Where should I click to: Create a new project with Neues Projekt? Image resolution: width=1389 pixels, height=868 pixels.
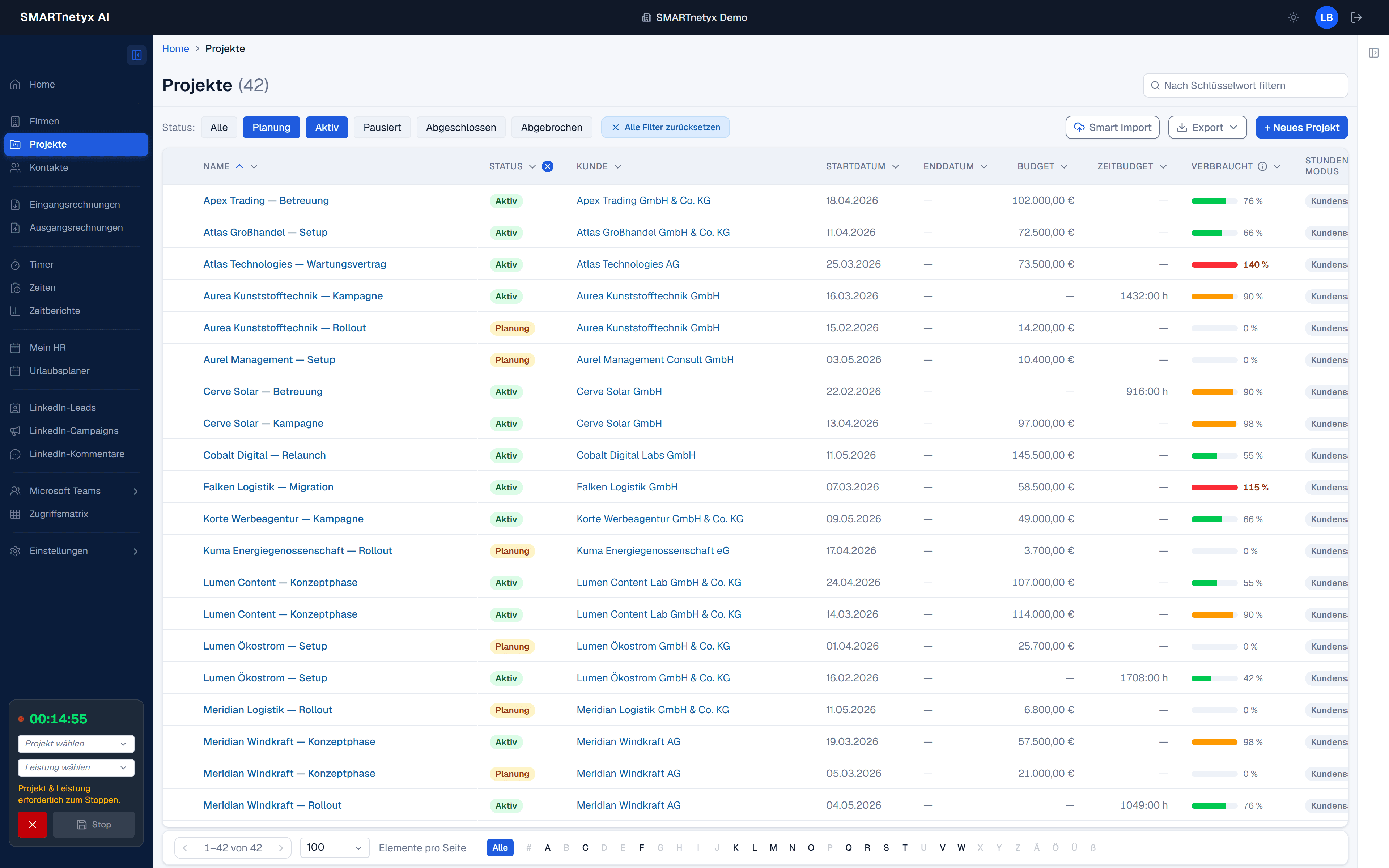pyautogui.click(x=1302, y=127)
